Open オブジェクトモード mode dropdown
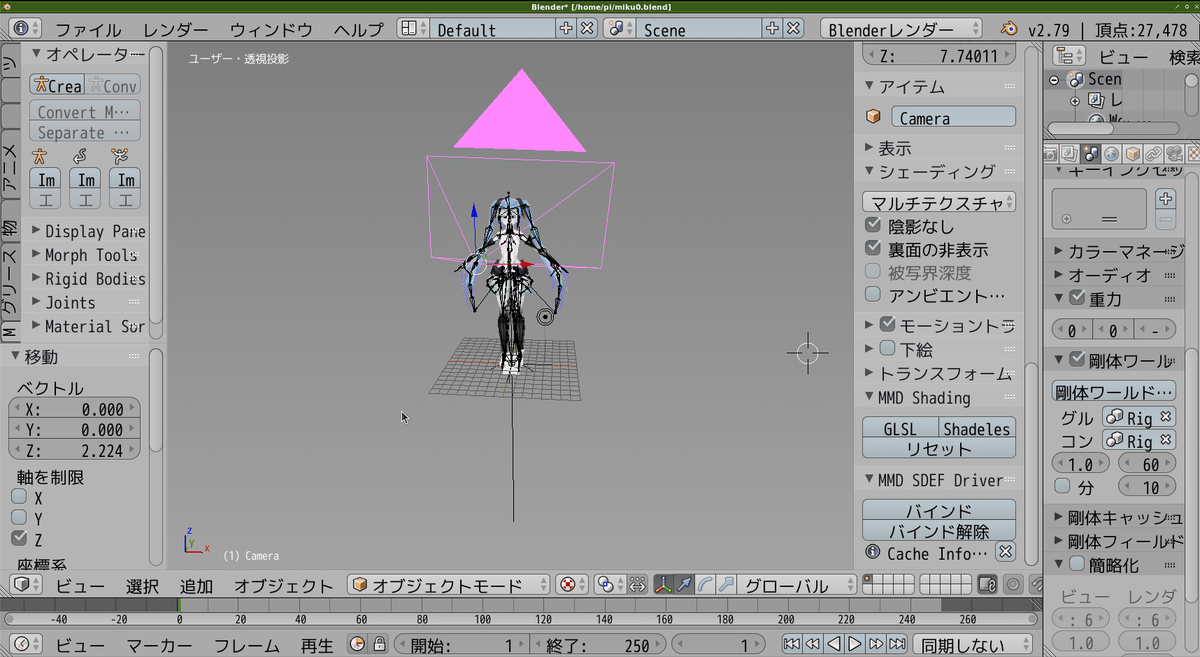Image resolution: width=1200 pixels, height=657 pixels. point(450,585)
